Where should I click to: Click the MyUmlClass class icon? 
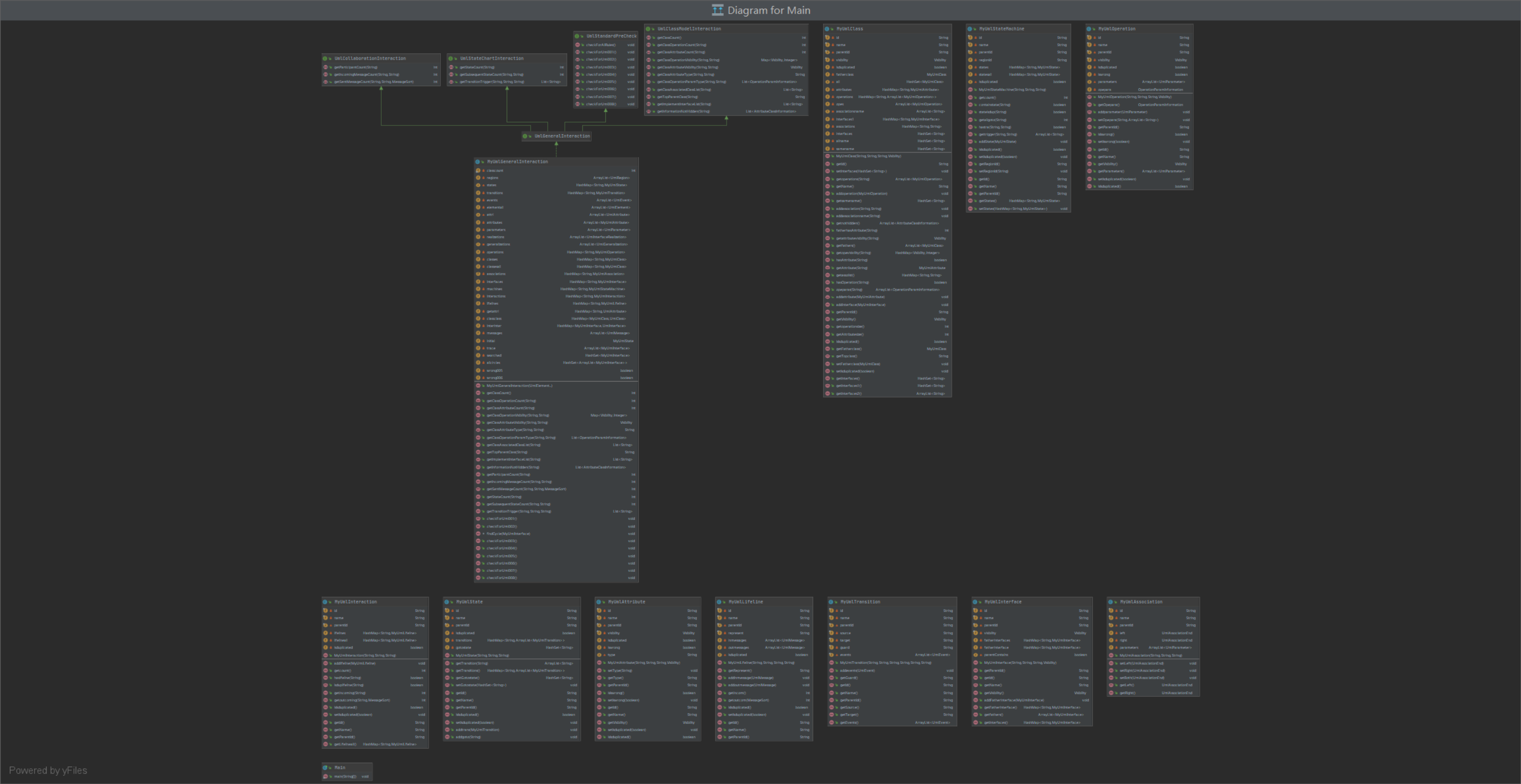coord(827,29)
